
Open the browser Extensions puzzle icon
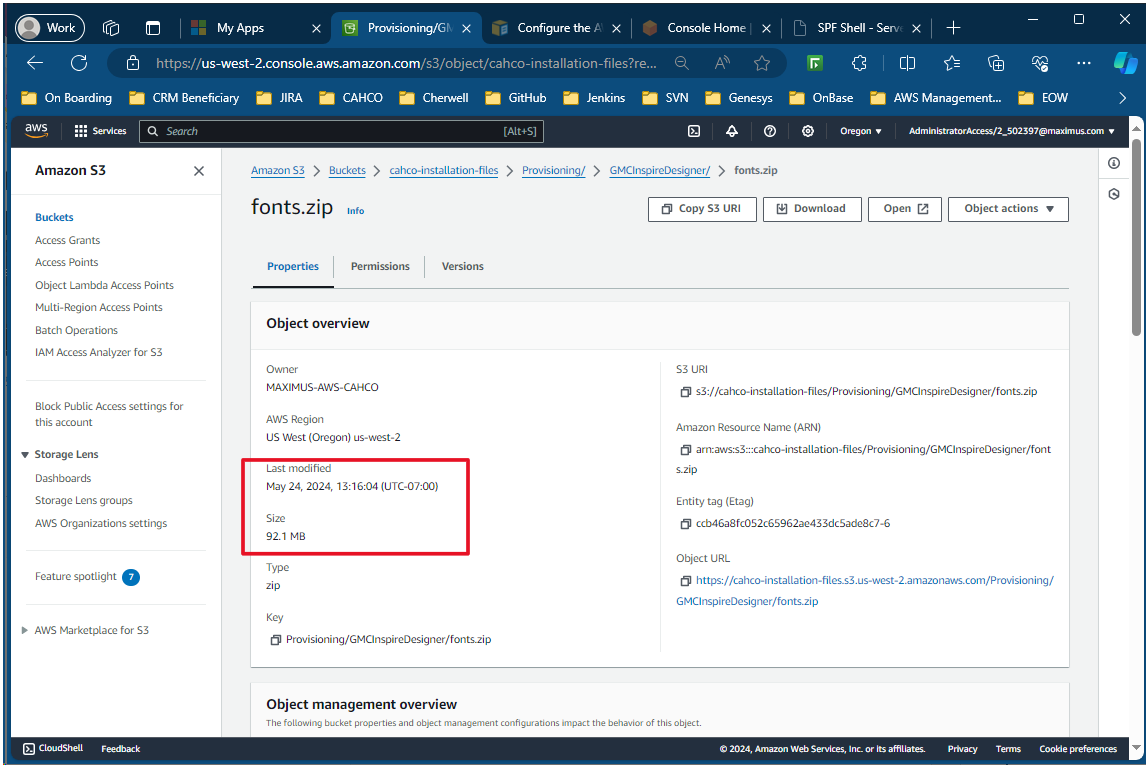pos(860,64)
